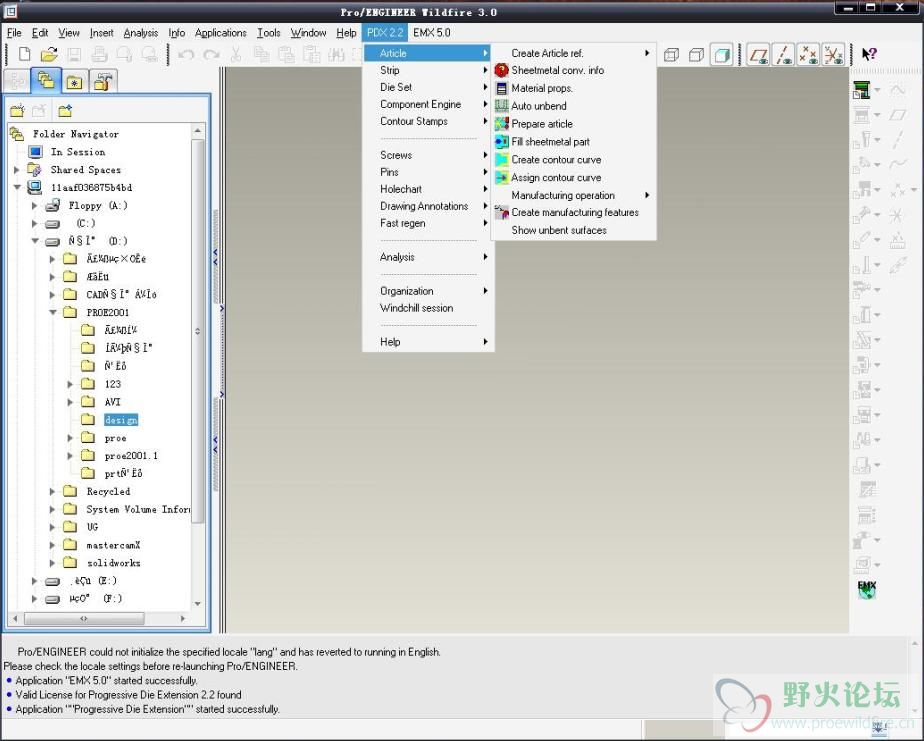924x741 pixels.
Task: Select Floppy (A:) drive in tree
Action: [98, 206]
